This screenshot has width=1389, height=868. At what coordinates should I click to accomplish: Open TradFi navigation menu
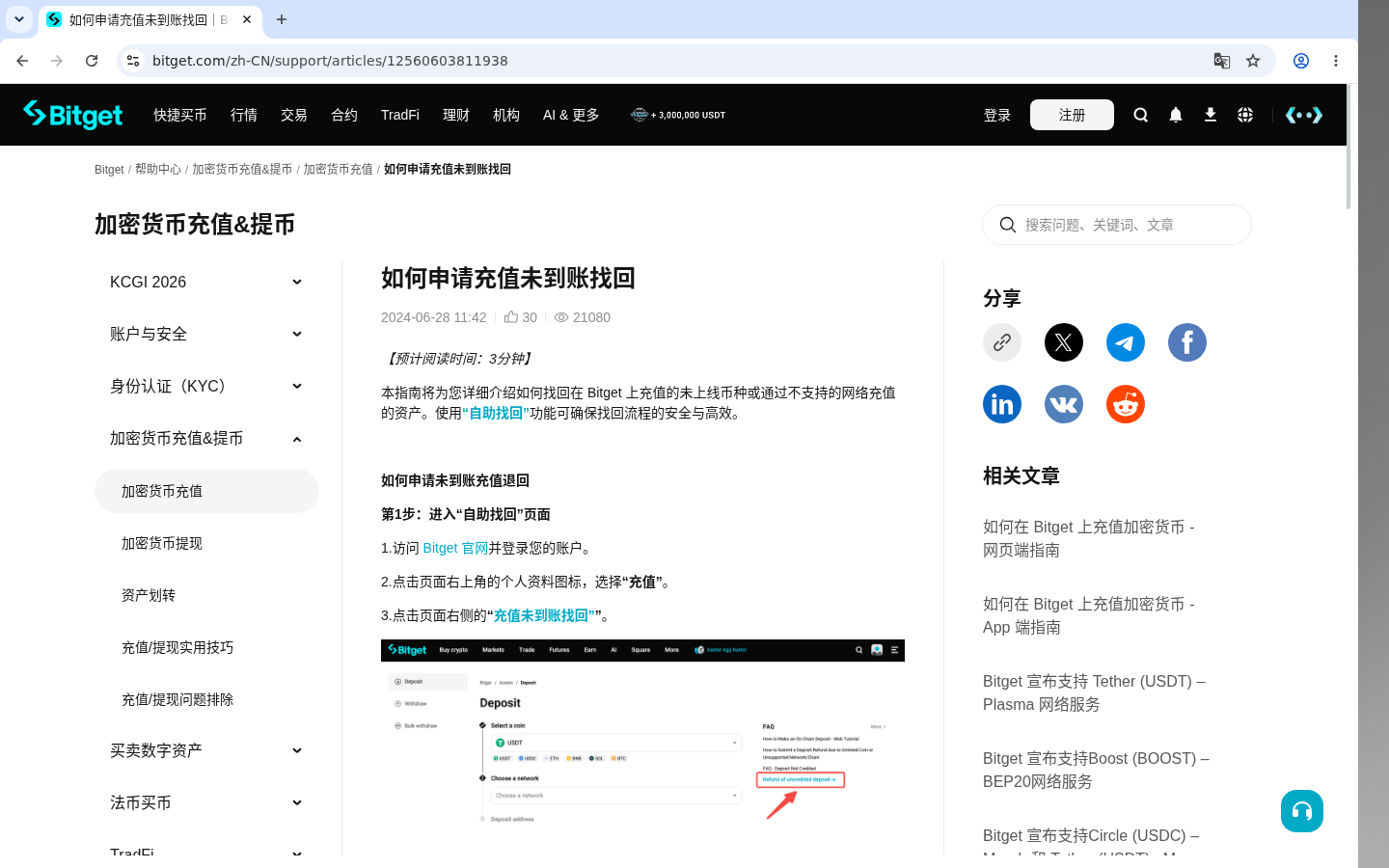[x=400, y=115]
